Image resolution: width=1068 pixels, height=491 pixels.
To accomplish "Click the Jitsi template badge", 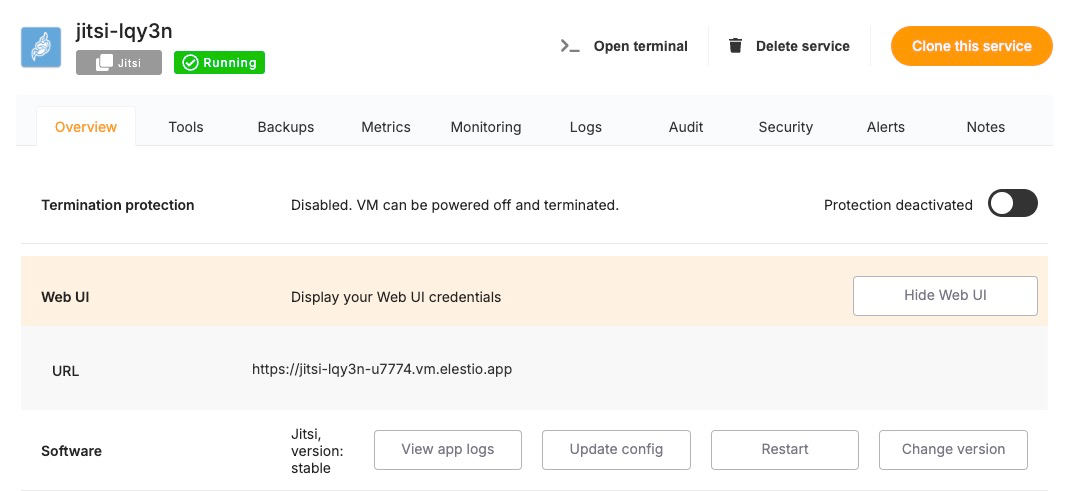I will point(119,63).
